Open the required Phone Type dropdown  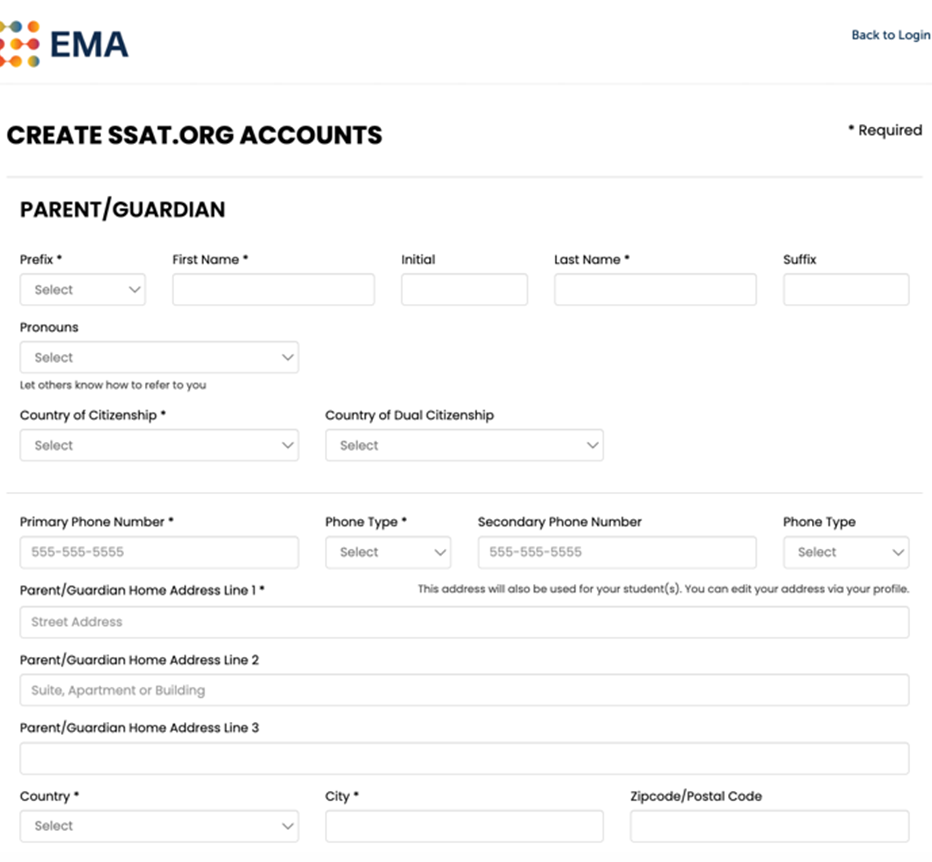388,553
